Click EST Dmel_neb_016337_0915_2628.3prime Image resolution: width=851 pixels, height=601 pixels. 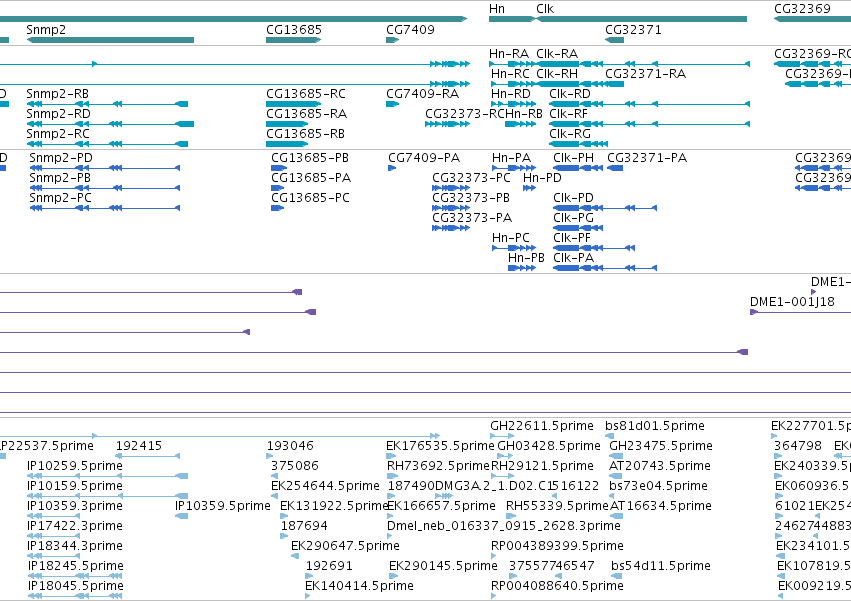pos(504,526)
